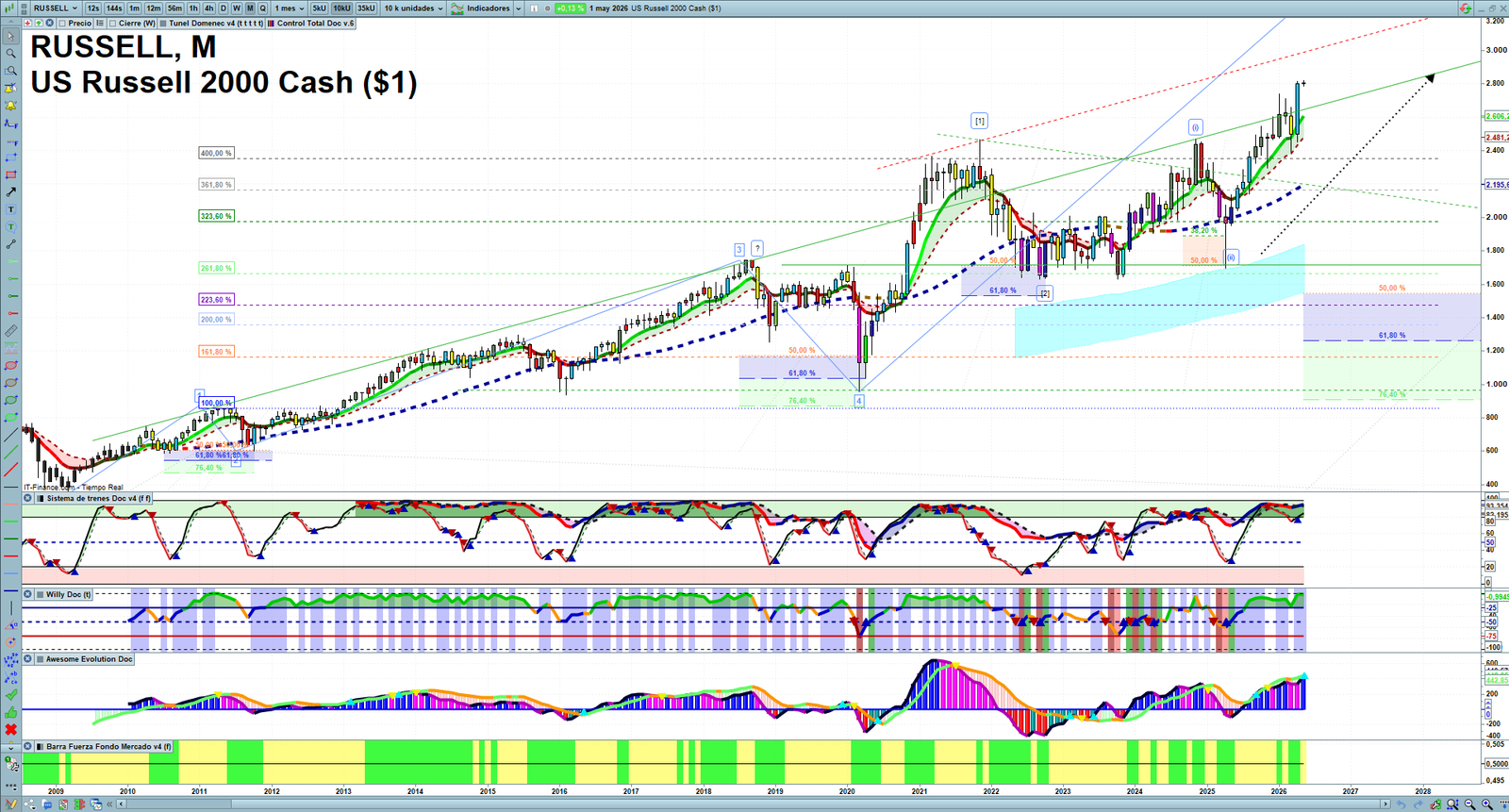Toggle the Cierre (W) checkbox

coord(112,23)
